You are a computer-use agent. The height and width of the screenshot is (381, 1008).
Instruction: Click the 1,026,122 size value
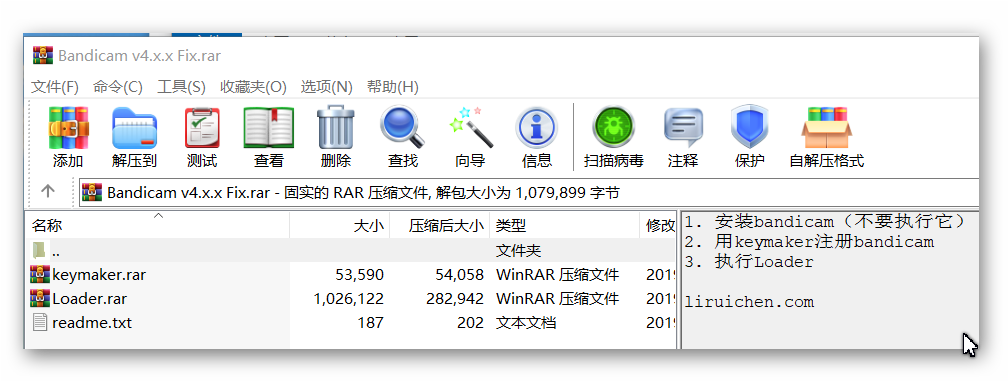pyautogui.click(x=349, y=299)
